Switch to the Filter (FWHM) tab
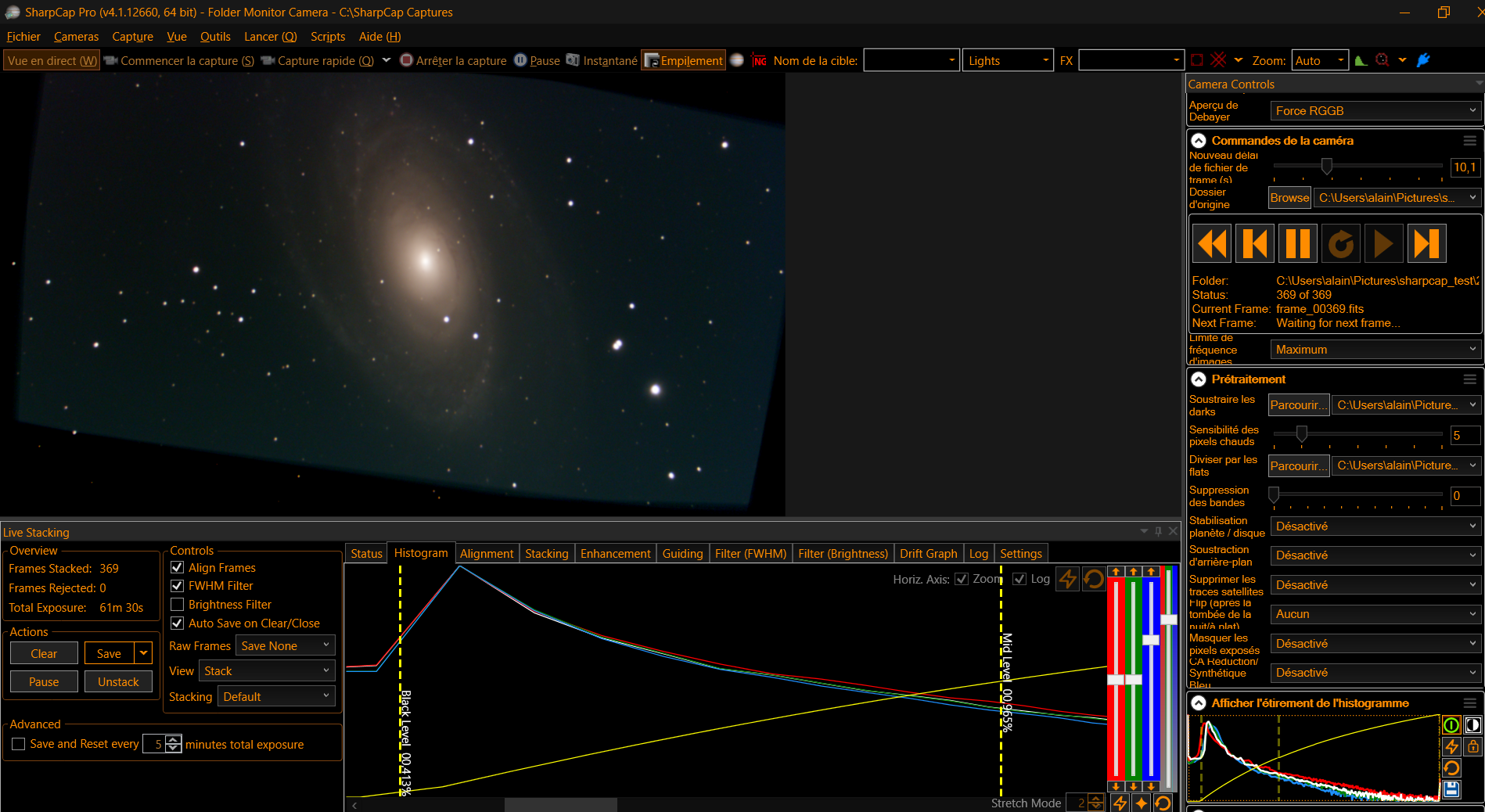Screen dimensions: 1485x812 (750, 553)
